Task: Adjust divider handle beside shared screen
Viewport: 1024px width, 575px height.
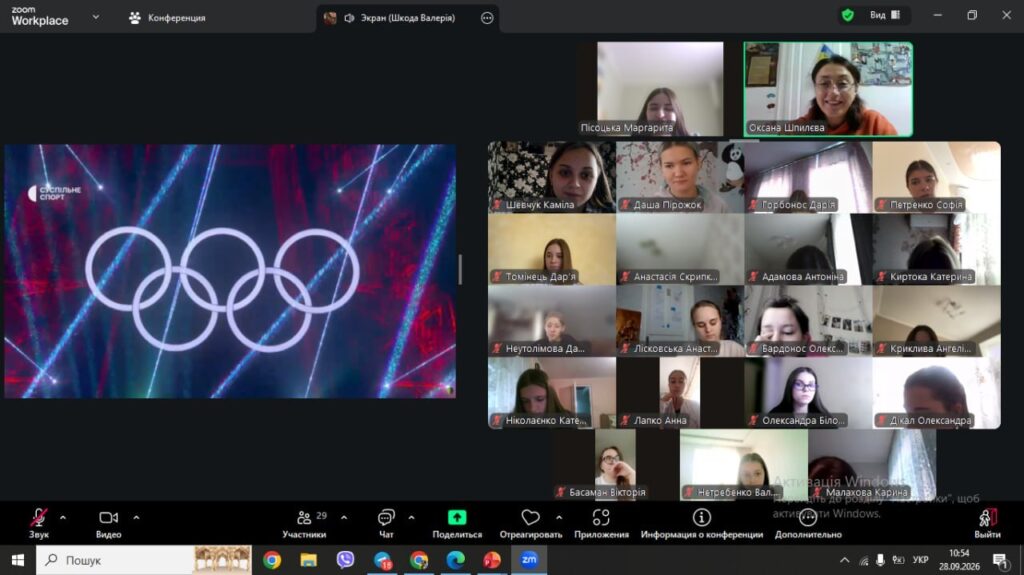Action: pyautogui.click(x=460, y=269)
